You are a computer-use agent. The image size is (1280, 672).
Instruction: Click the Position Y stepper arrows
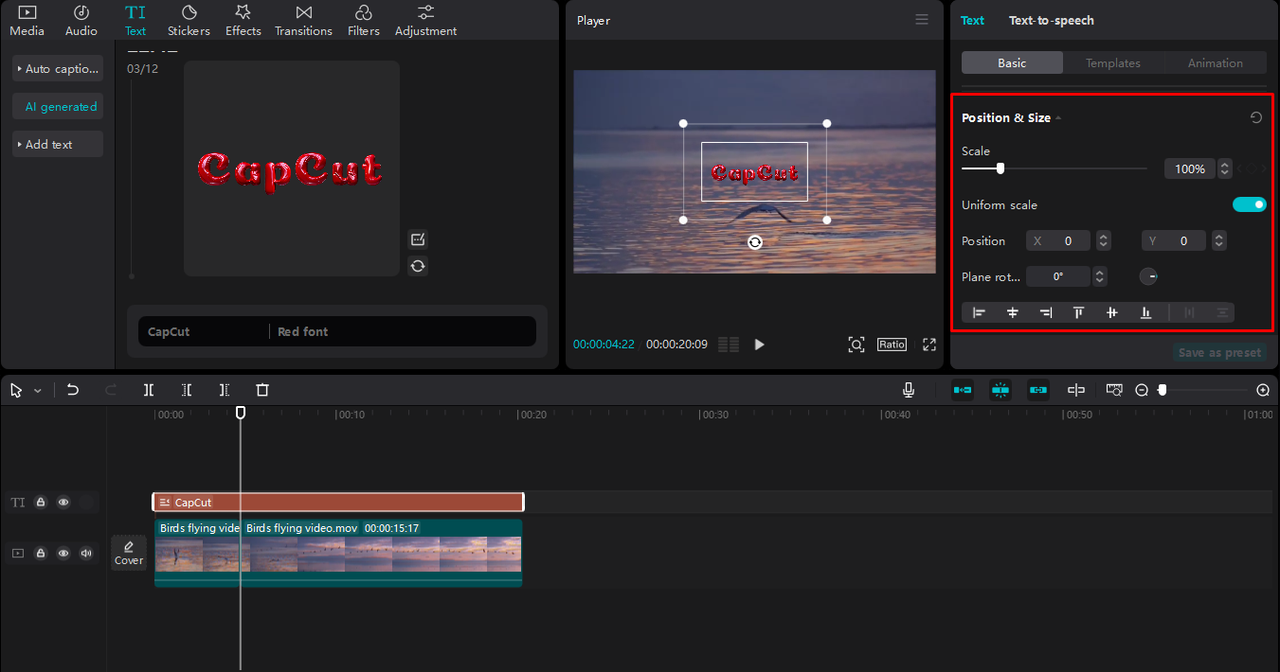pos(1218,241)
